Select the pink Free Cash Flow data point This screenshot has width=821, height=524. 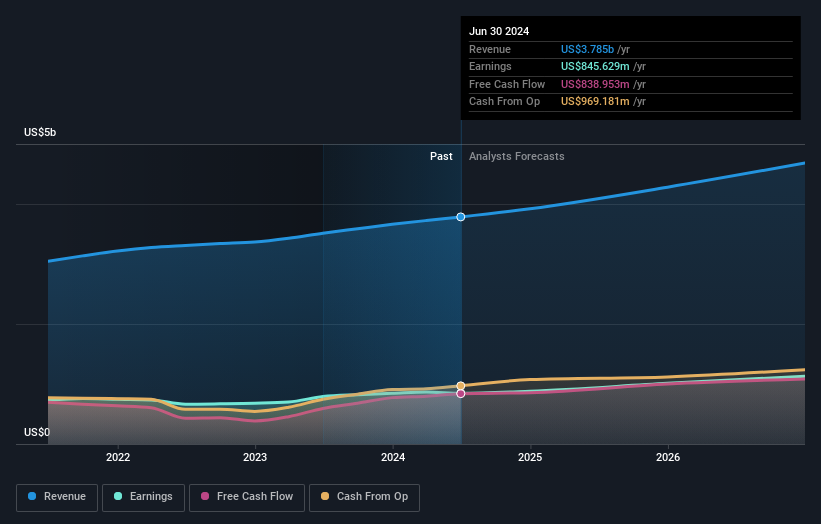[461, 394]
